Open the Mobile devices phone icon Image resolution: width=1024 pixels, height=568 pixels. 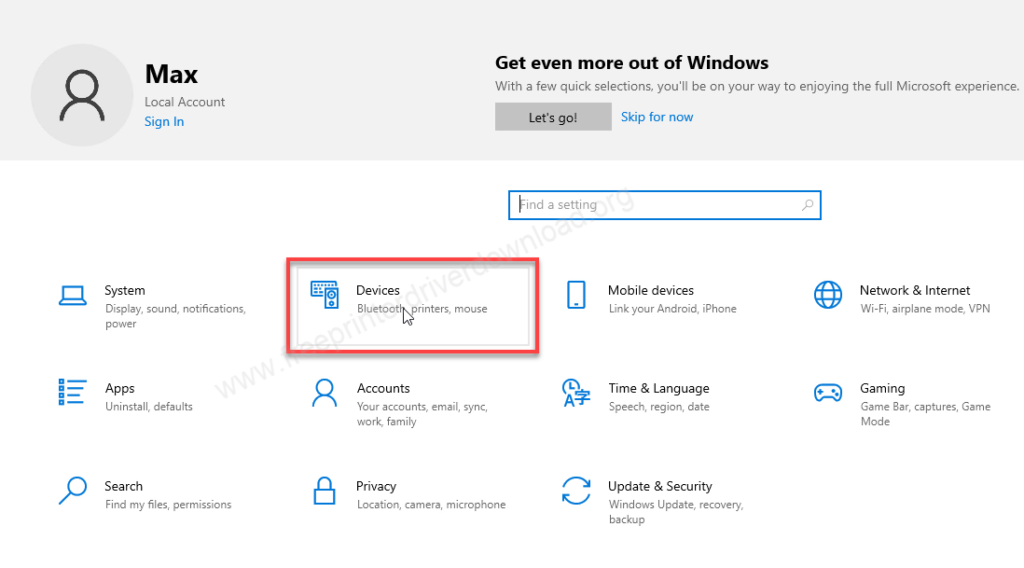pos(576,294)
